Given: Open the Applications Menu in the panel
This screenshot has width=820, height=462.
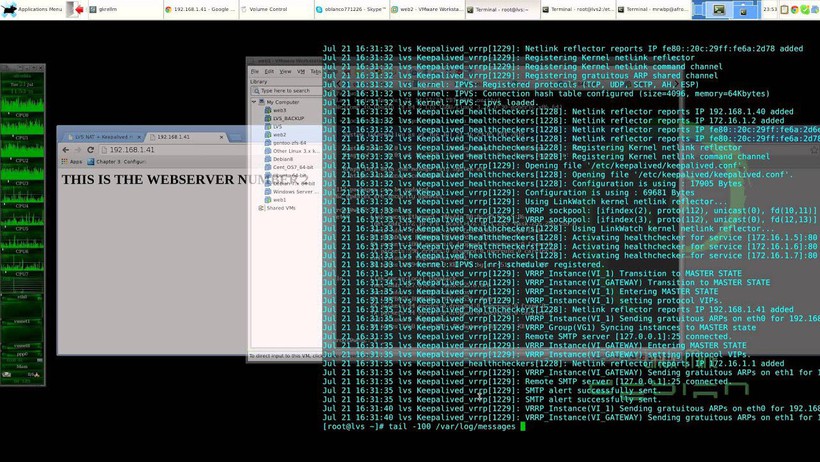Looking at the screenshot, I should 31,9.
